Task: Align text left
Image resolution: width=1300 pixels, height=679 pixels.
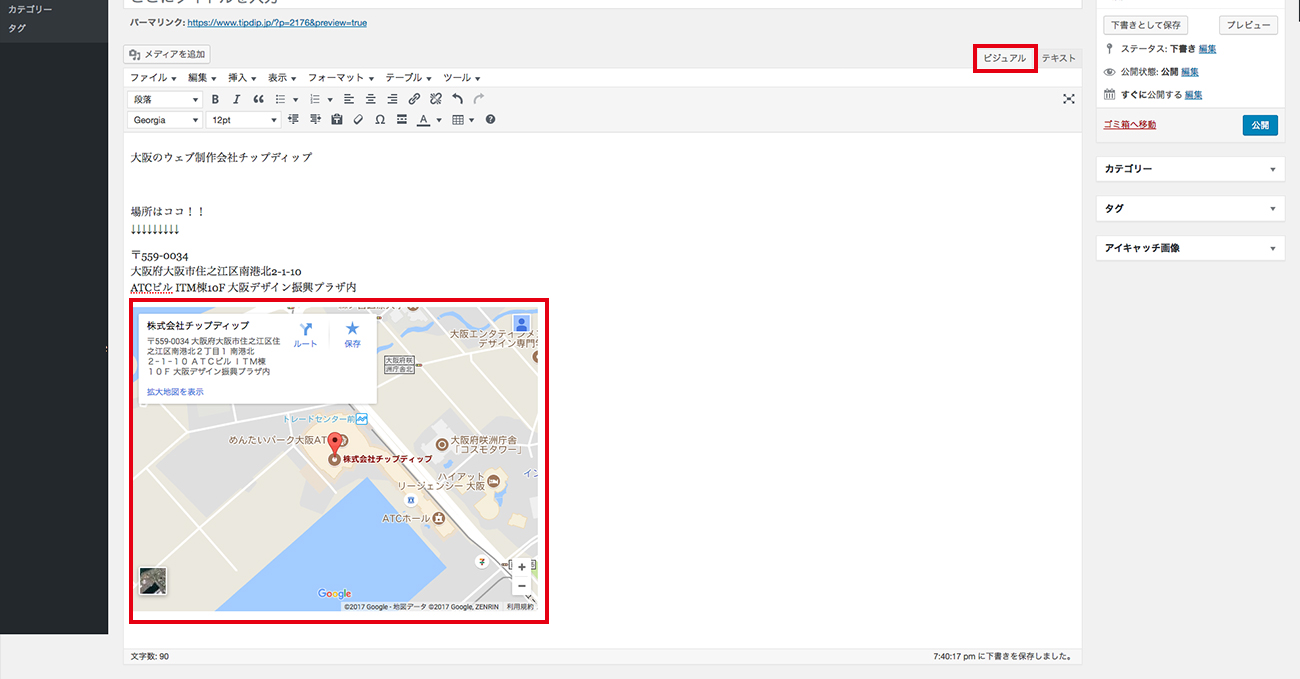Action: point(349,99)
